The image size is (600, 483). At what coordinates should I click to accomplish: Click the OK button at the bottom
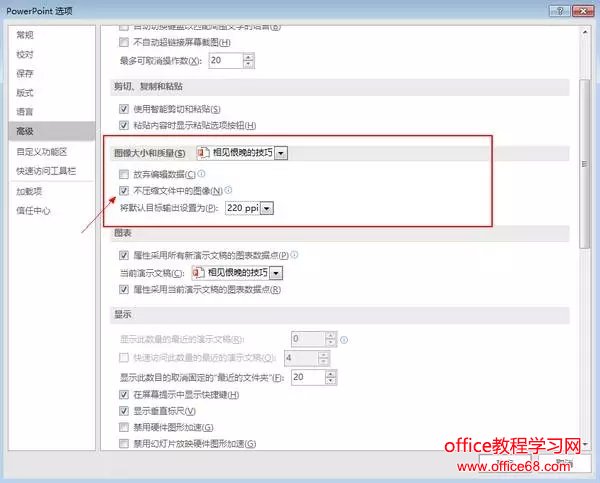tap(505, 463)
